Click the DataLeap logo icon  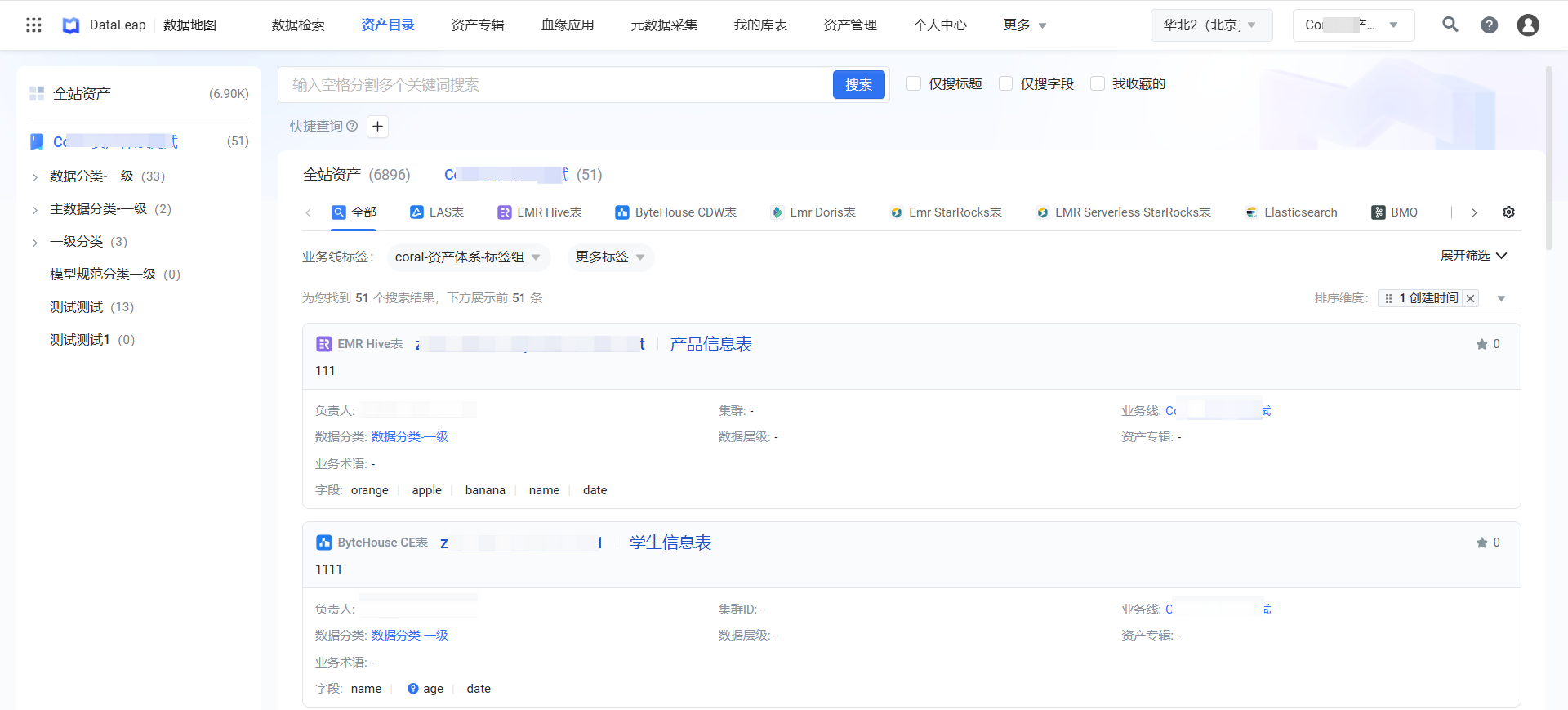pos(71,25)
